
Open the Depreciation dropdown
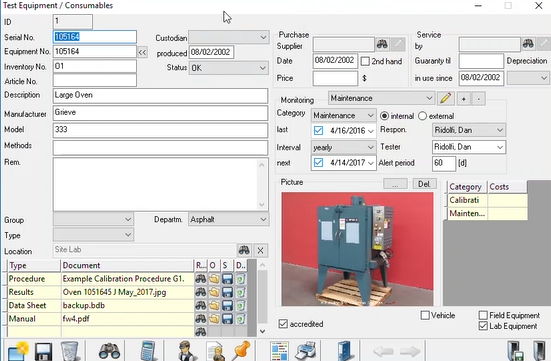(x=528, y=78)
